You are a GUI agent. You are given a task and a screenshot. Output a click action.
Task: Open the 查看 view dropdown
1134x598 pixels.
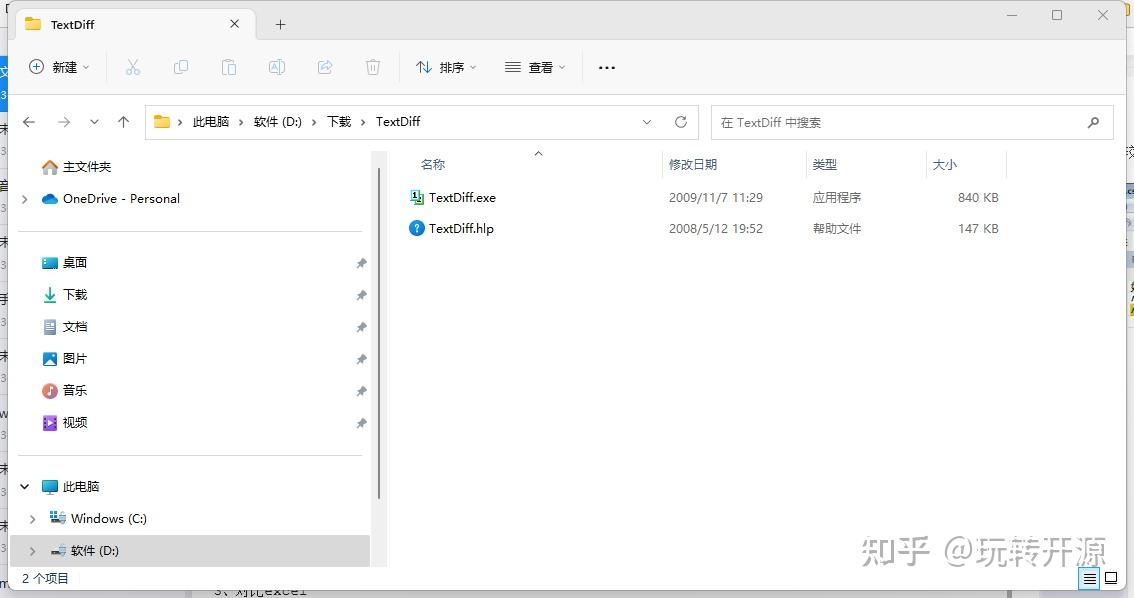pos(535,67)
